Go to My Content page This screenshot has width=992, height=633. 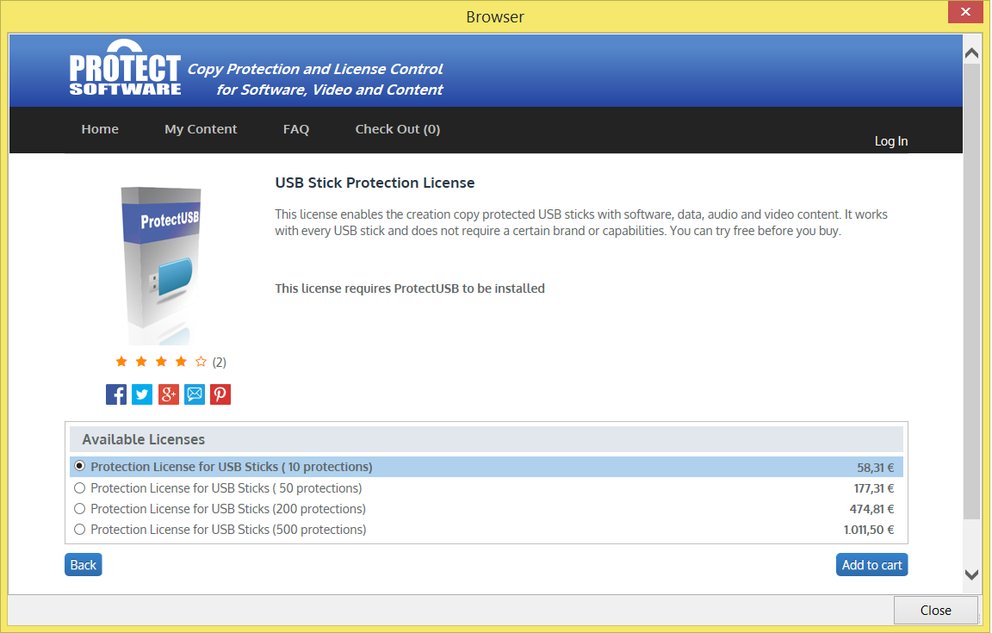201,129
